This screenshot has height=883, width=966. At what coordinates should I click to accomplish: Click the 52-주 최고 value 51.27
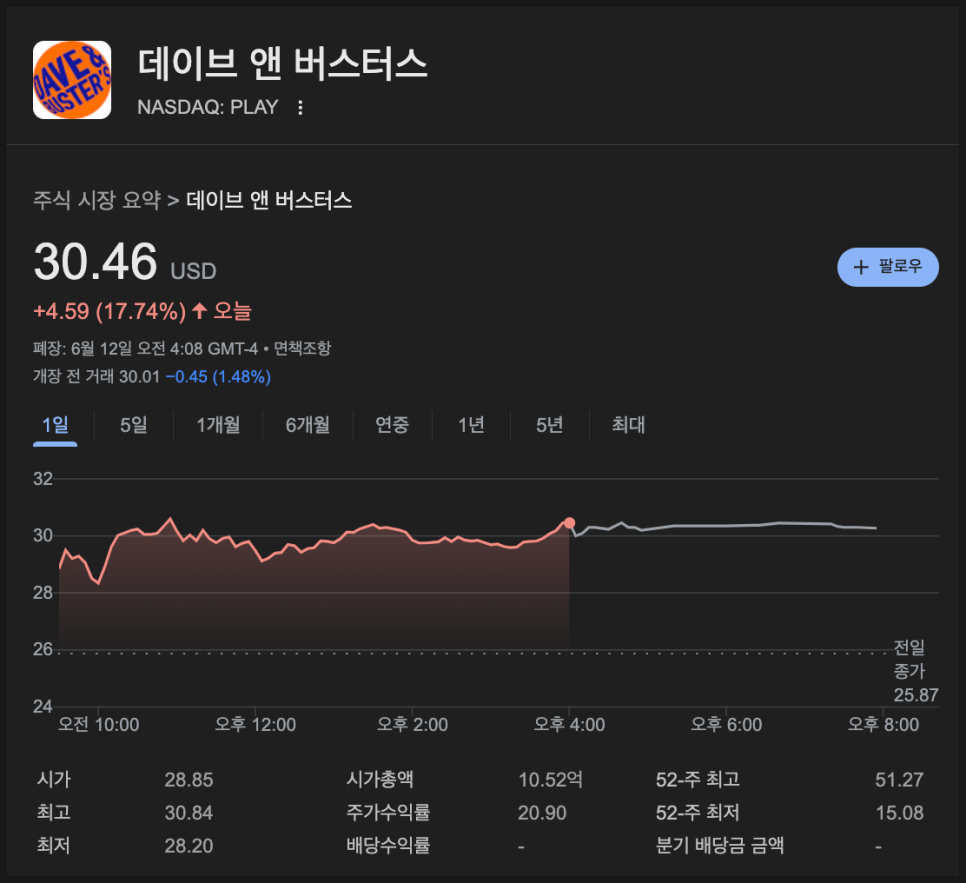click(899, 780)
